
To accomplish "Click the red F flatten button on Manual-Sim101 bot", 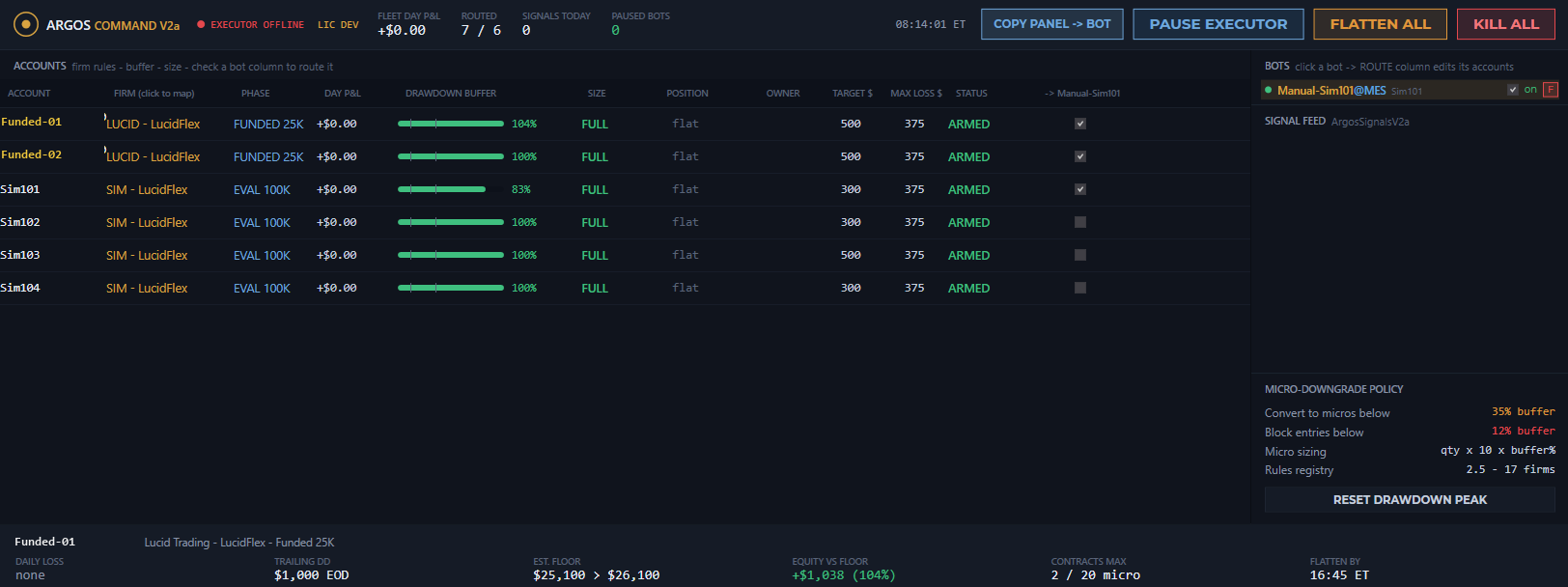I will [1550, 90].
